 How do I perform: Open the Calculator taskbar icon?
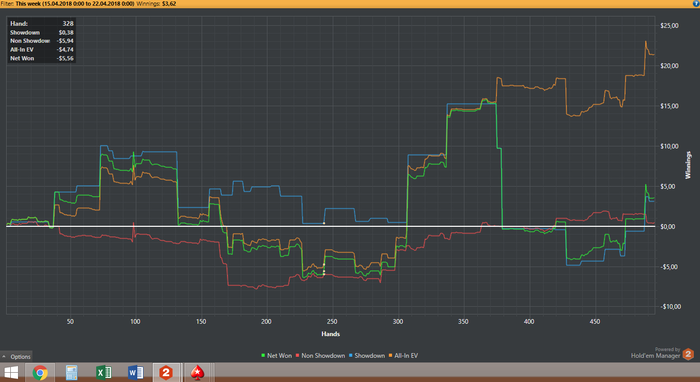pyautogui.click(x=71, y=372)
